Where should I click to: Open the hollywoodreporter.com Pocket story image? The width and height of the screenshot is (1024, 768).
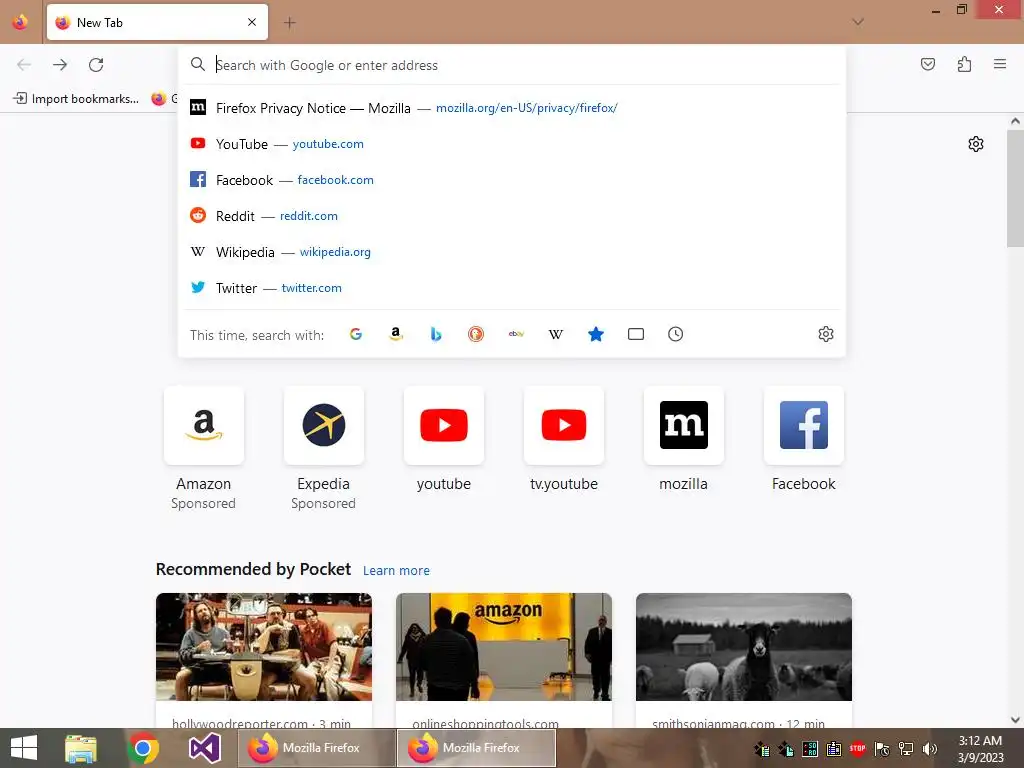pos(264,647)
